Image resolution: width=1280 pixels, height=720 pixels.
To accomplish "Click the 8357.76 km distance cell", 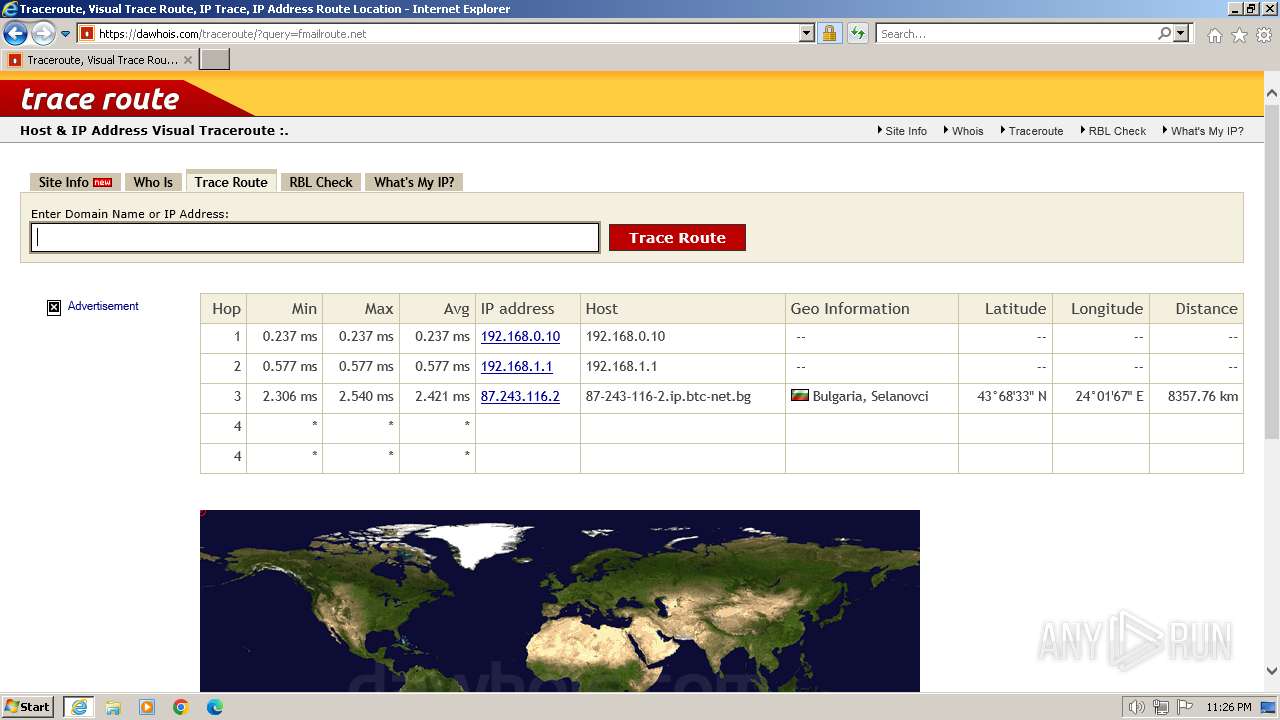I will (1197, 397).
